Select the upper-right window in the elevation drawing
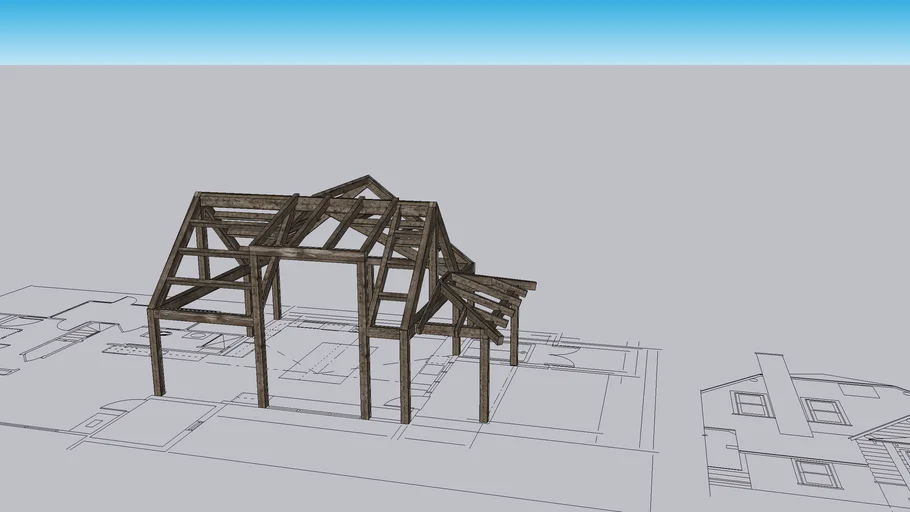Screen dimensions: 910x512 [827, 411]
